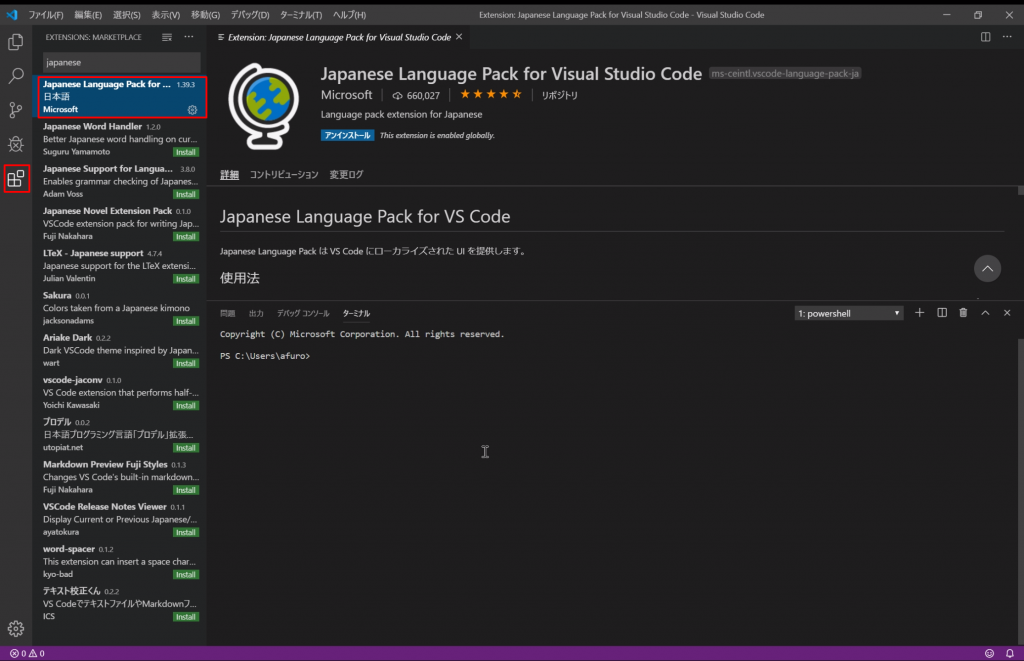Open the ターミナル(T) menu
Viewport: 1024px width, 661px height.
coord(301,14)
